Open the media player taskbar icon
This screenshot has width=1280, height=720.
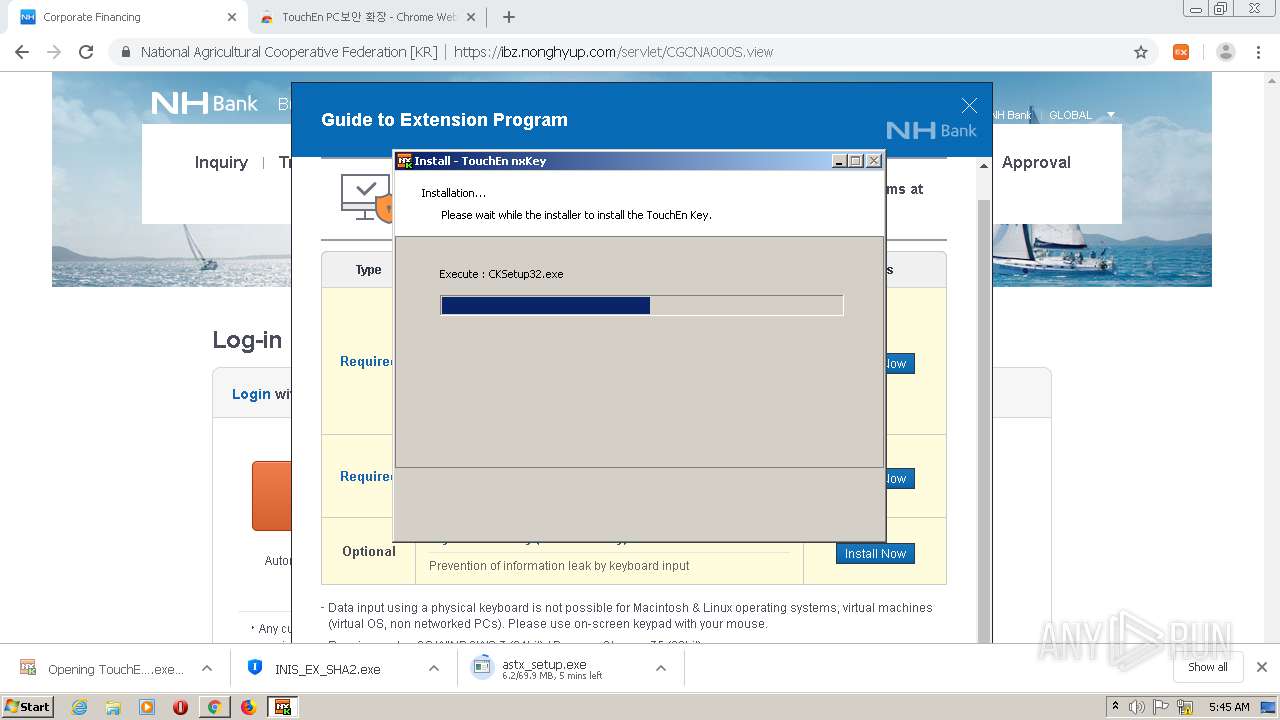click(x=147, y=707)
